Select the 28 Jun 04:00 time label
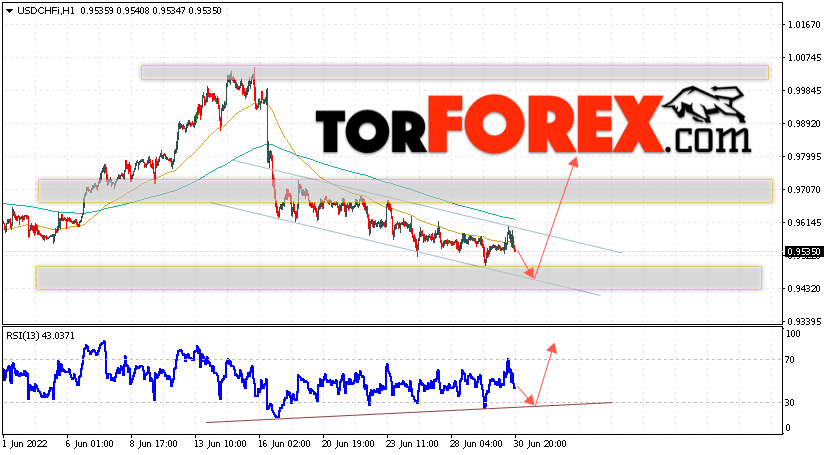Viewport: 828px width, 455px height. point(476,444)
